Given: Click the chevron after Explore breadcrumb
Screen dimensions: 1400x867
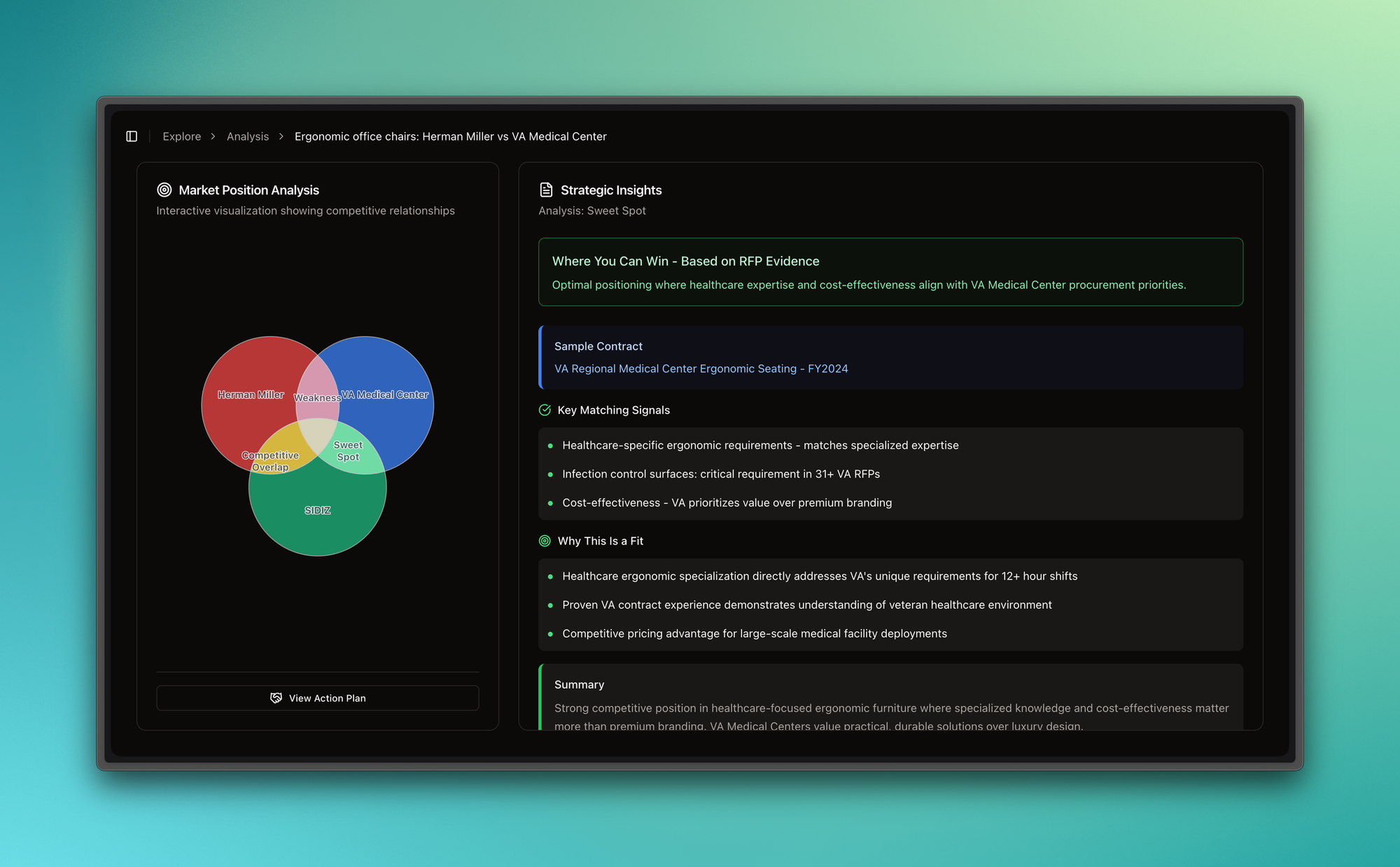Looking at the screenshot, I should pyautogui.click(x=213, y=136).
